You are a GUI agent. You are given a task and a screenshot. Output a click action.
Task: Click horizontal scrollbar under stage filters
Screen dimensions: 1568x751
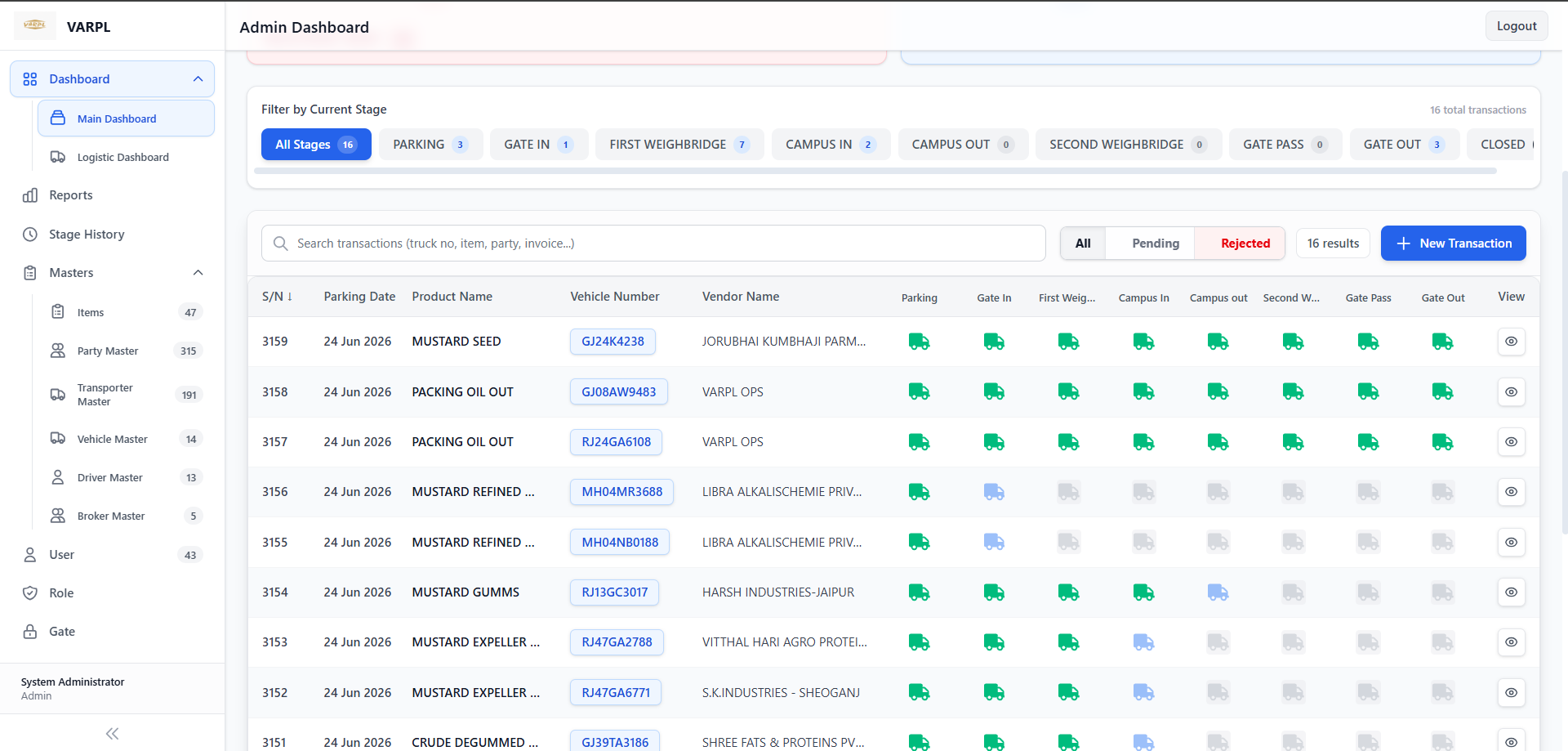875,172
